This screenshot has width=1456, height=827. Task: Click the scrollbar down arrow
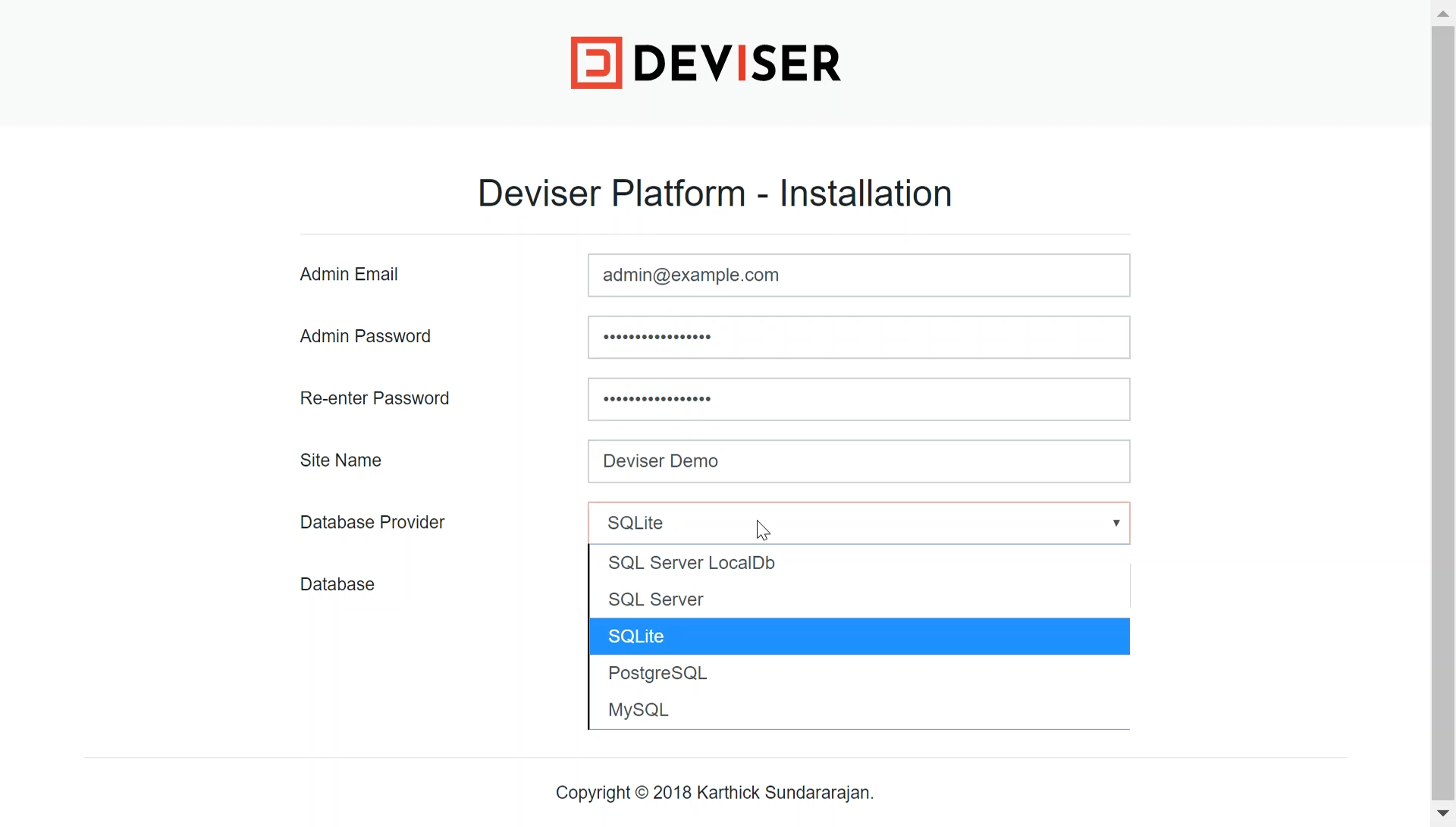pyautogui.click(x=1443, y=813)
